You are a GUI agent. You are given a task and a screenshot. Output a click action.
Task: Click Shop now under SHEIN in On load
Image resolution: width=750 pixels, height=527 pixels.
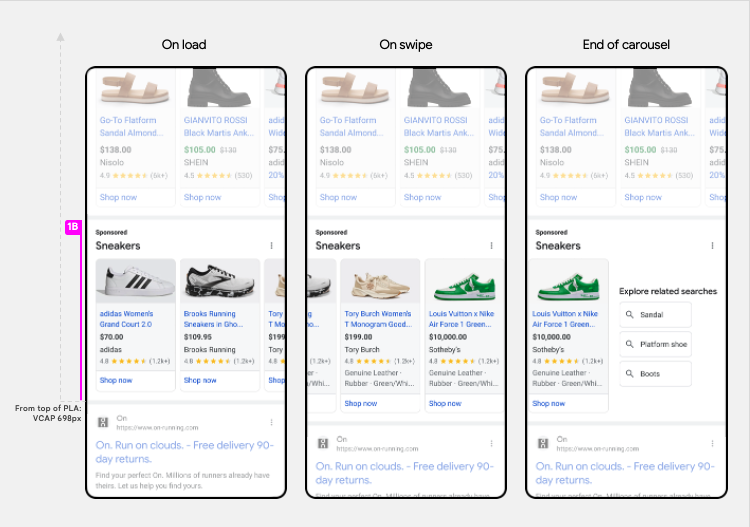[203, 197]
